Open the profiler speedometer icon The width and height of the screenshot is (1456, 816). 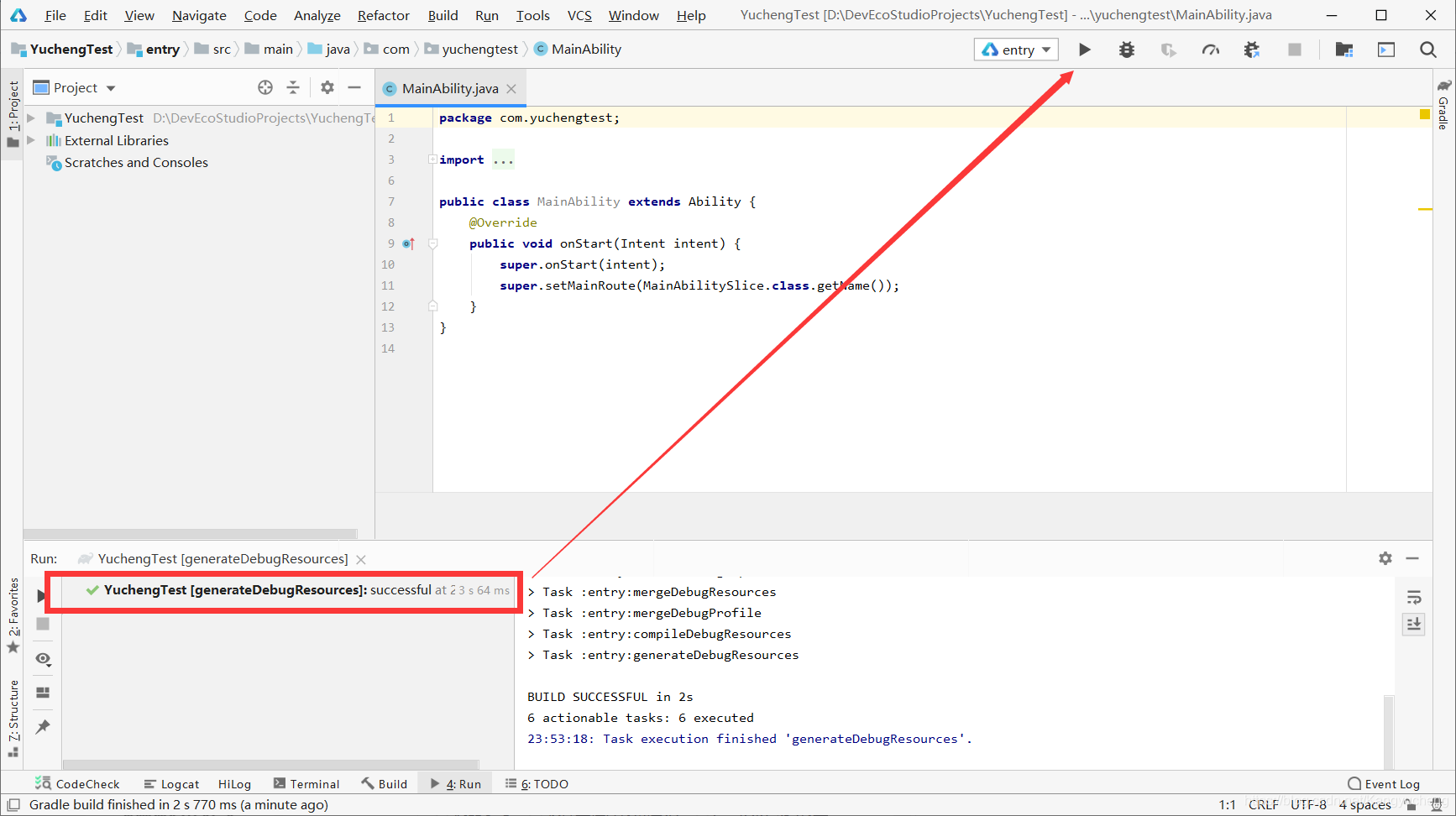coord(1210,50)
